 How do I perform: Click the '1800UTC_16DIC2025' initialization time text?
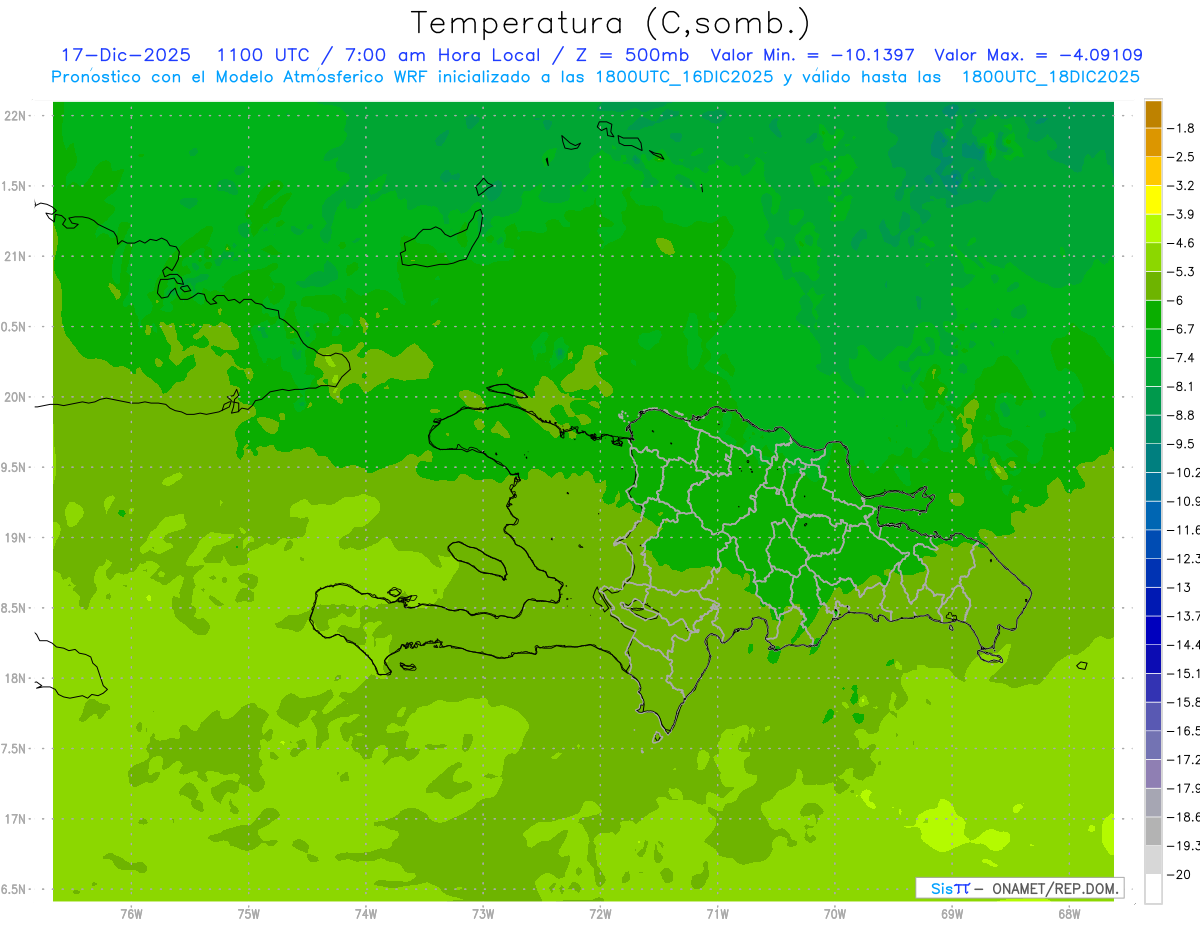682,77
